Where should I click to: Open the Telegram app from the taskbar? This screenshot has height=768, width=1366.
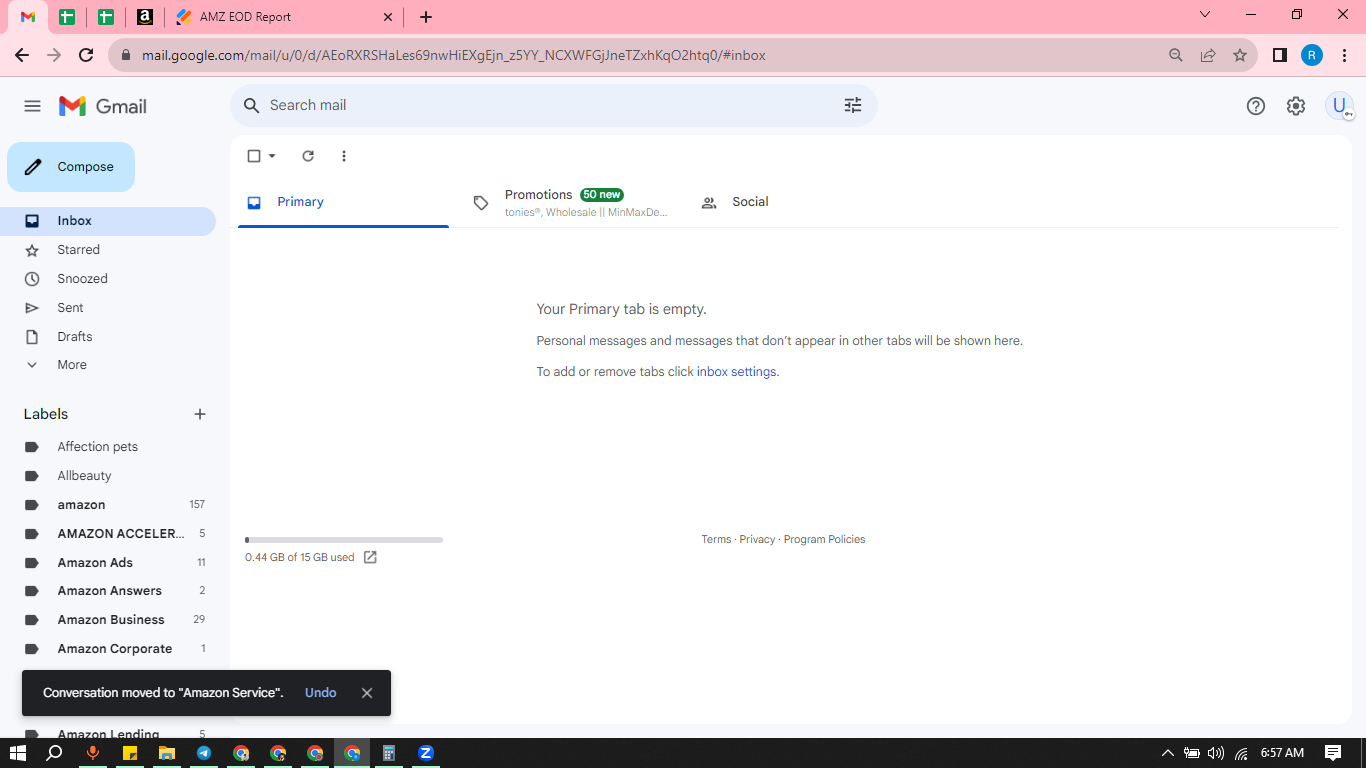tap(204, 753)
